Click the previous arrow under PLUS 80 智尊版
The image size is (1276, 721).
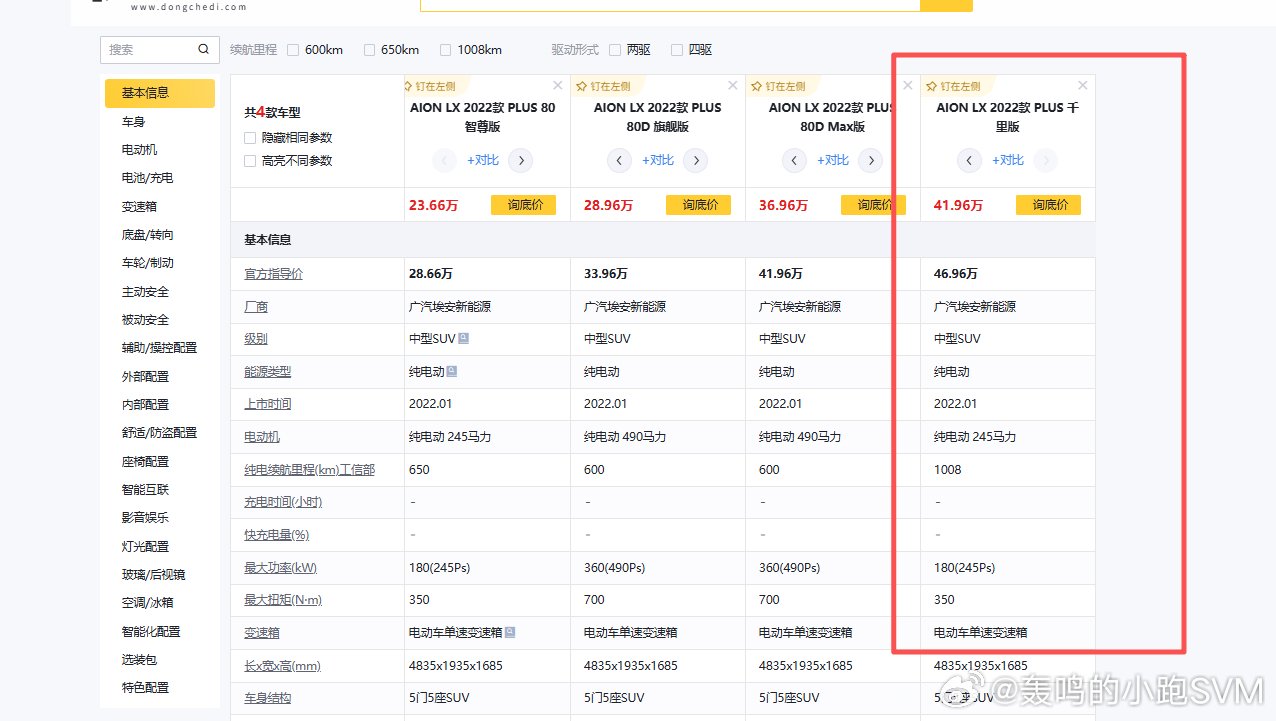[444, 160]
